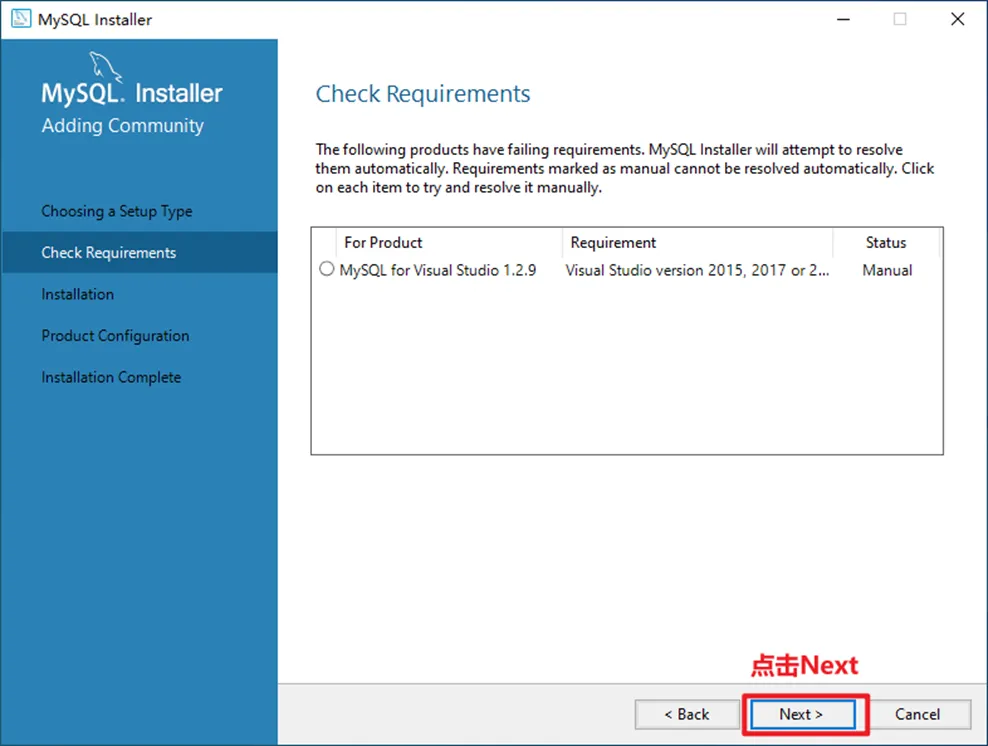Sort by the Requirement column header
The width and height of the screenshot is (988, 746).
(613, 243)
